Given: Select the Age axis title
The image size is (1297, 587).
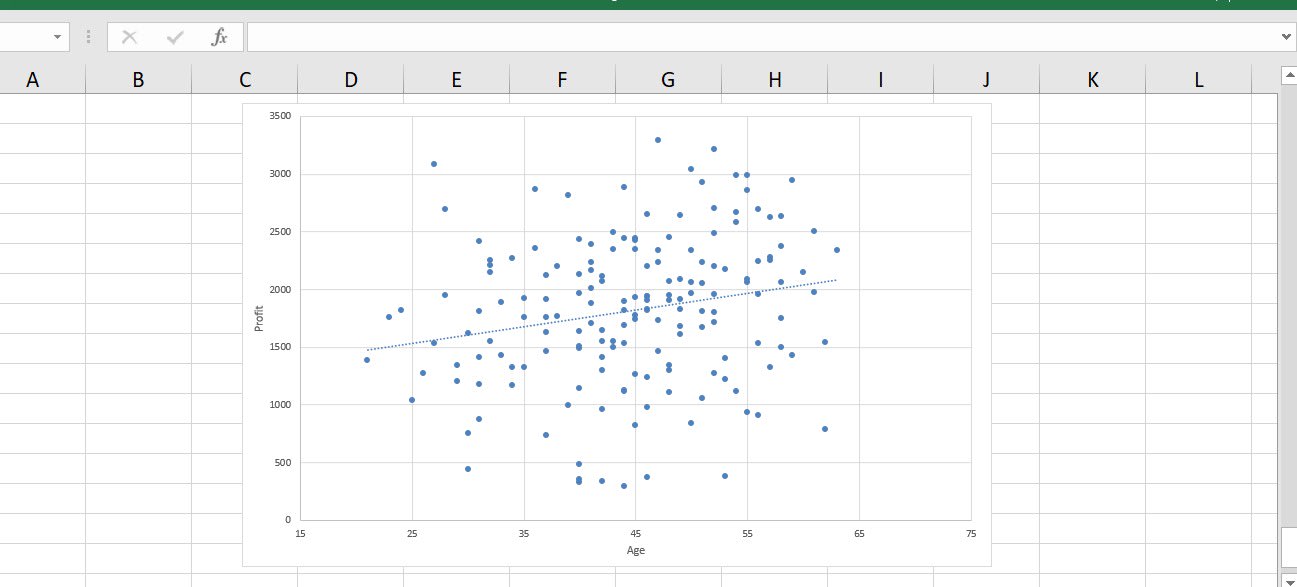Looking at the screenshot, I should coord(634,550).
